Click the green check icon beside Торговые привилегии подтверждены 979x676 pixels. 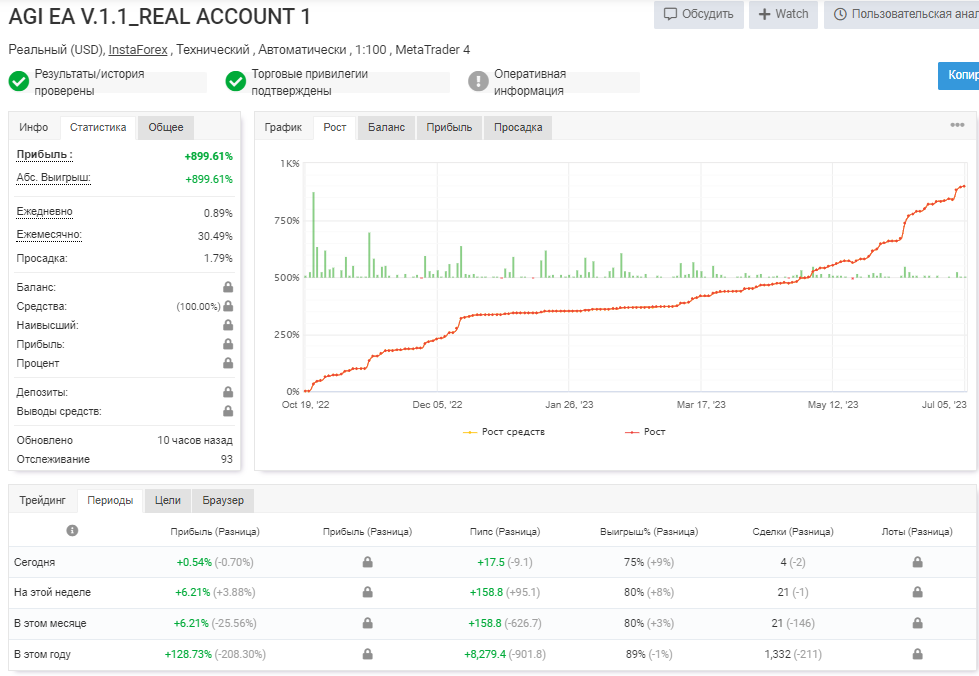(x=235, y=81)
